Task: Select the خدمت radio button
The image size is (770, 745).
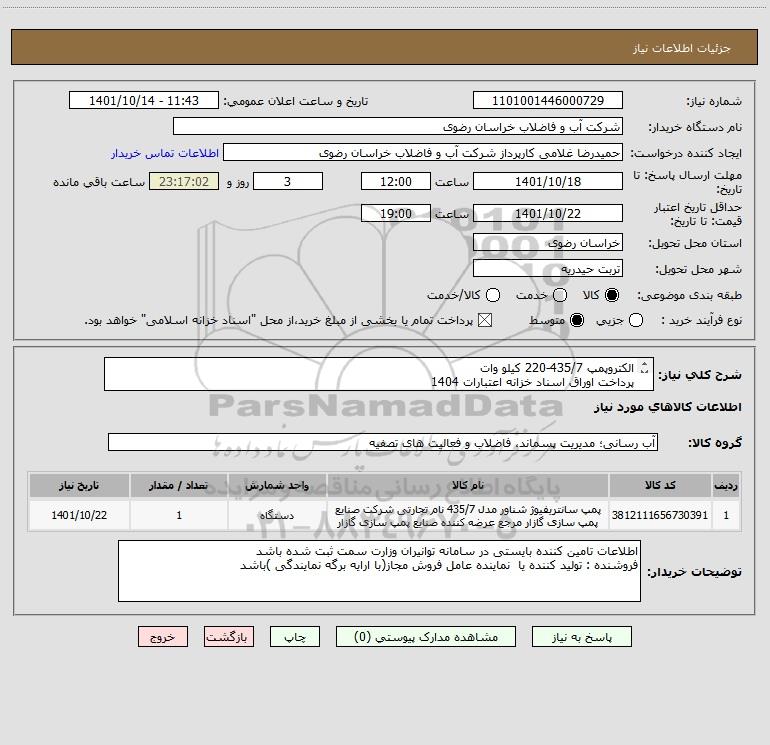Action: coord(560,295)
